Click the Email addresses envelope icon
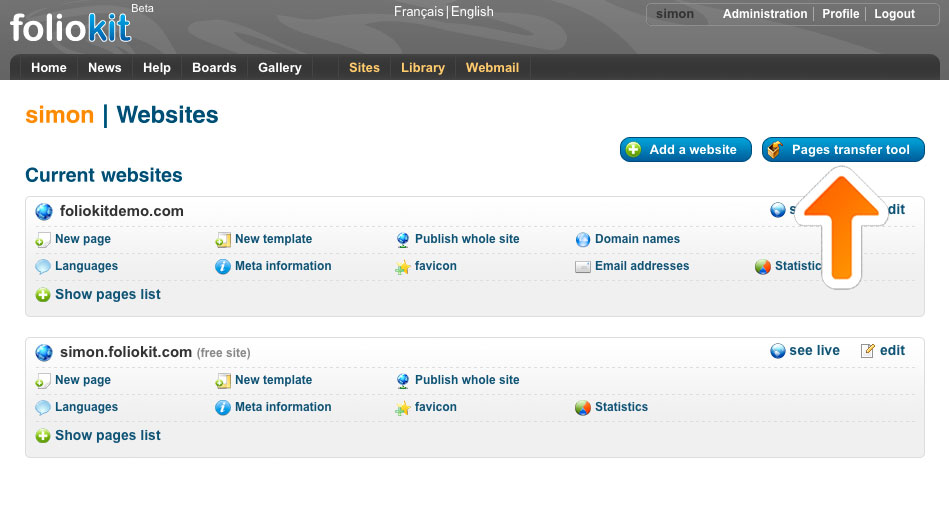 [582, 267]
